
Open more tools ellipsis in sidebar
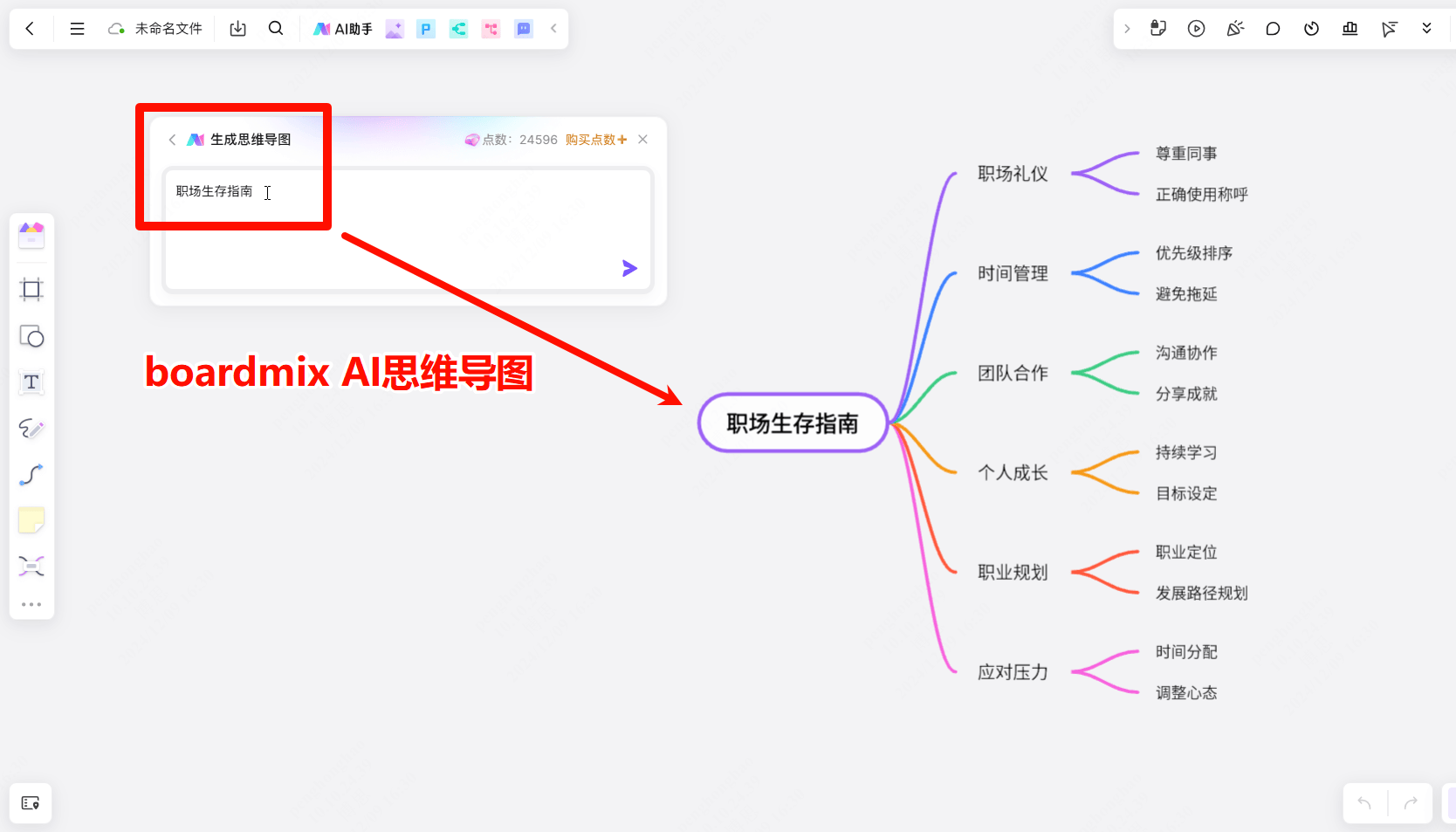pos(31,604)
